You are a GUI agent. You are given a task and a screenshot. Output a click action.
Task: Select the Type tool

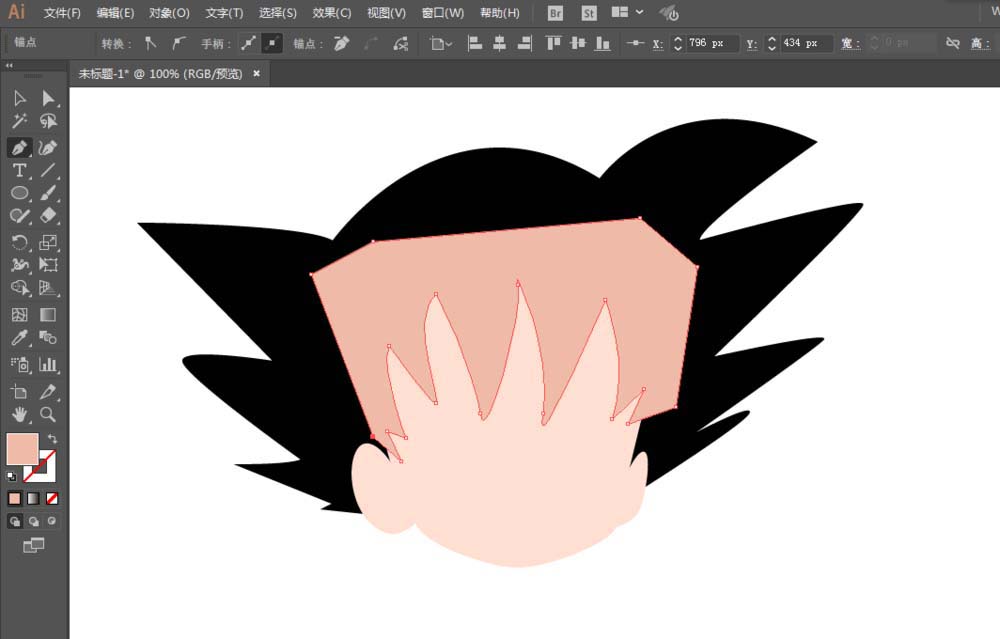click(19, 170)
